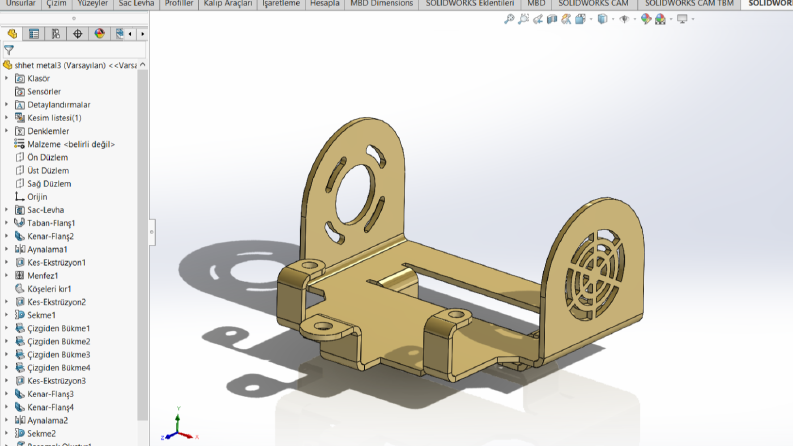Click Edit Appearance color ball icon
793x446 pixels.
[x=646, y=19]
